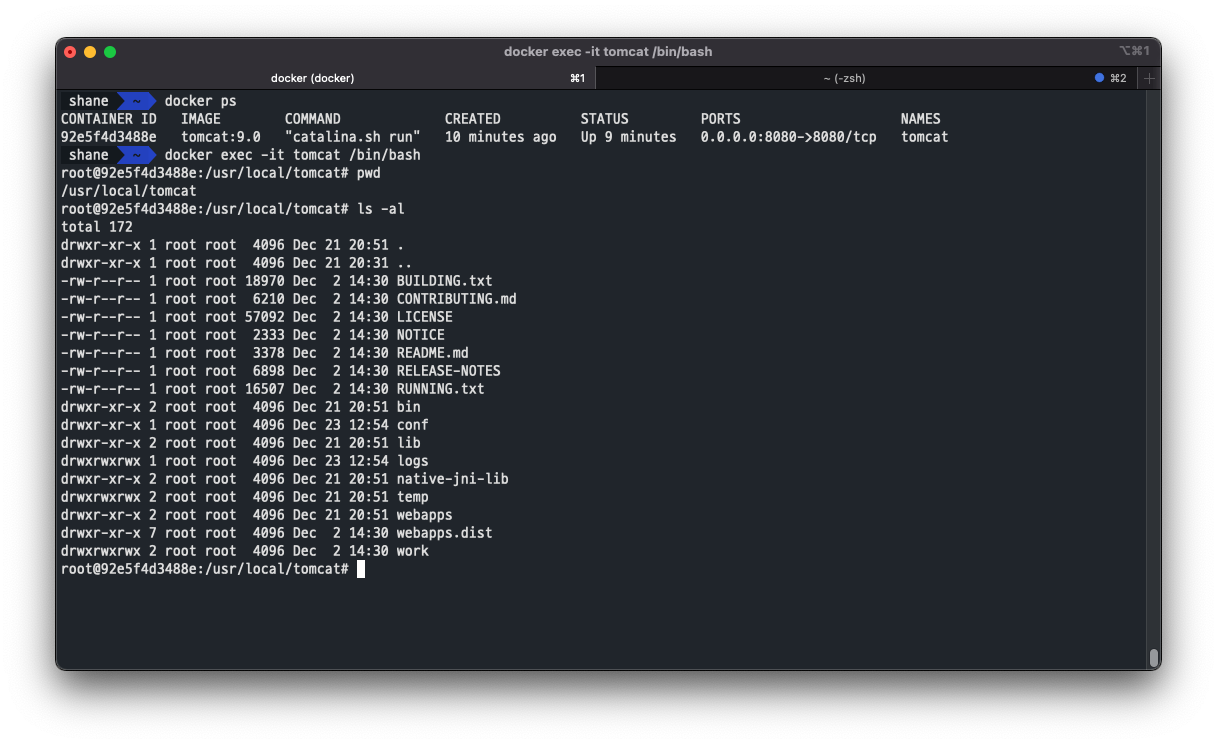Image resolution: width=1217 pixels, height=744 pixels.
Task: Click the 'webapps' directory name
Action: 424,515
